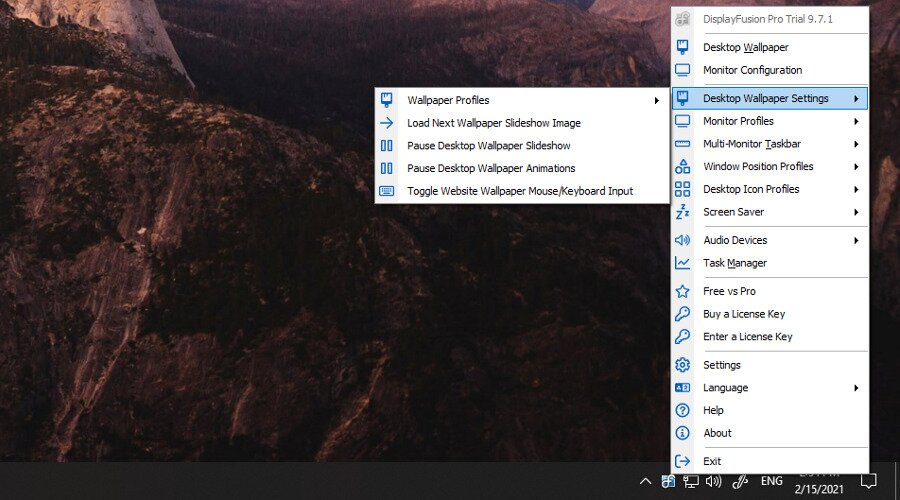900x500 pixels.
Task: Expand the Desktop Icon Profiles submenu arrow
Action: pos(856,189)
